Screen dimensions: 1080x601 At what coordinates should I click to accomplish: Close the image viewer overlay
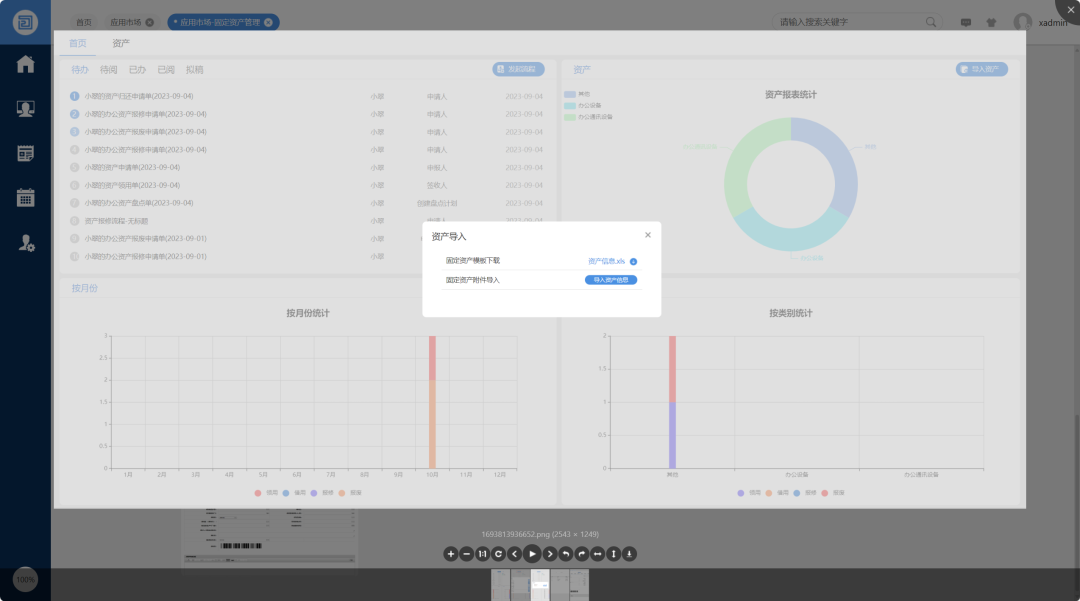(x=1070, y=10)
